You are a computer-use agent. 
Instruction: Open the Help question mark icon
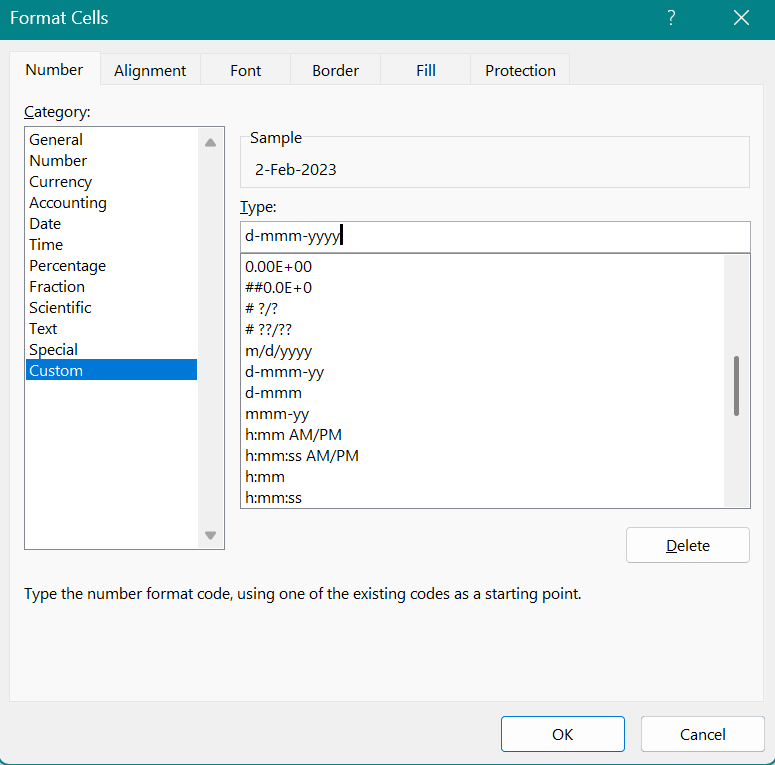(671, 18)
